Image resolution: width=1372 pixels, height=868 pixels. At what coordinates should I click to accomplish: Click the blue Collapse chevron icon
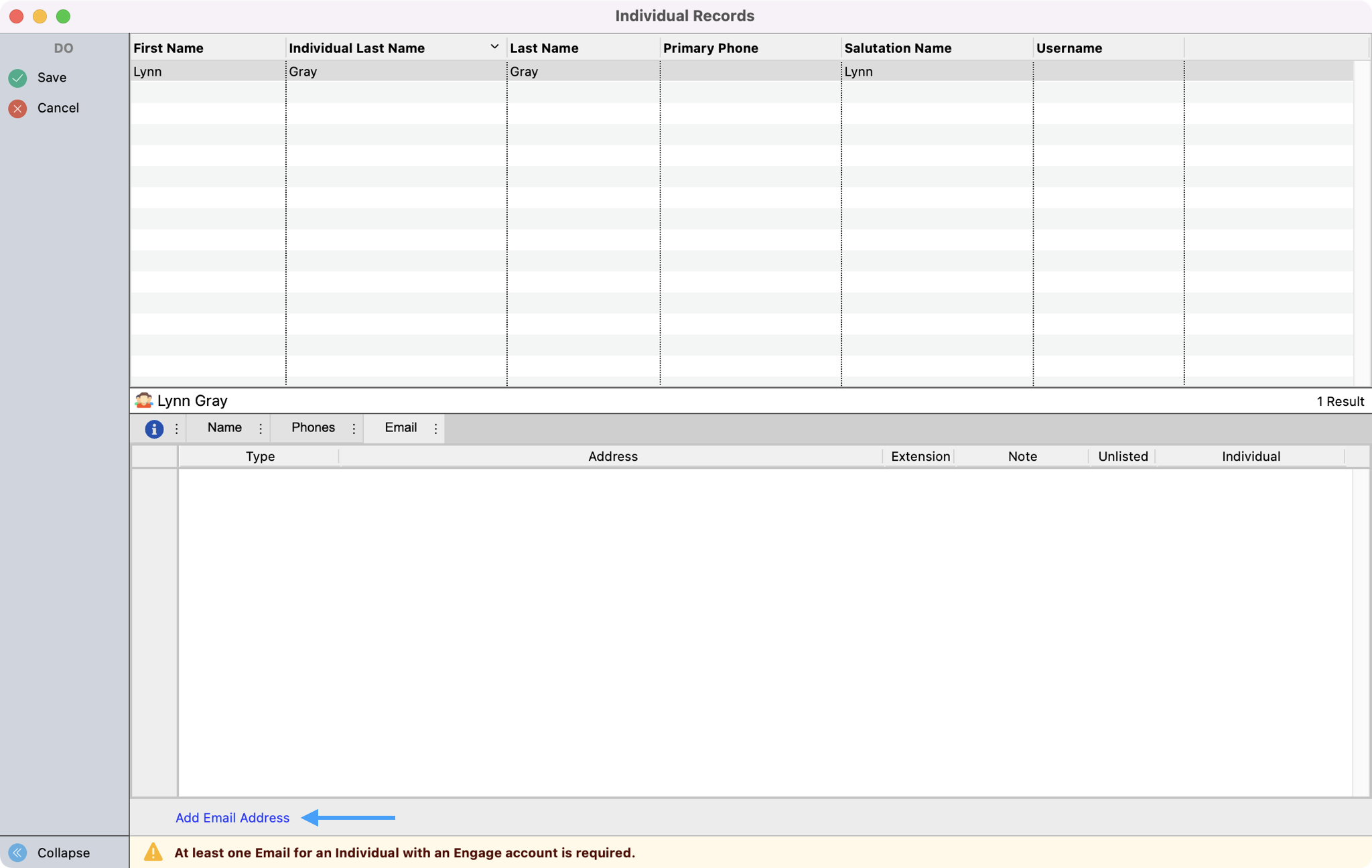(x=17, y=853)
